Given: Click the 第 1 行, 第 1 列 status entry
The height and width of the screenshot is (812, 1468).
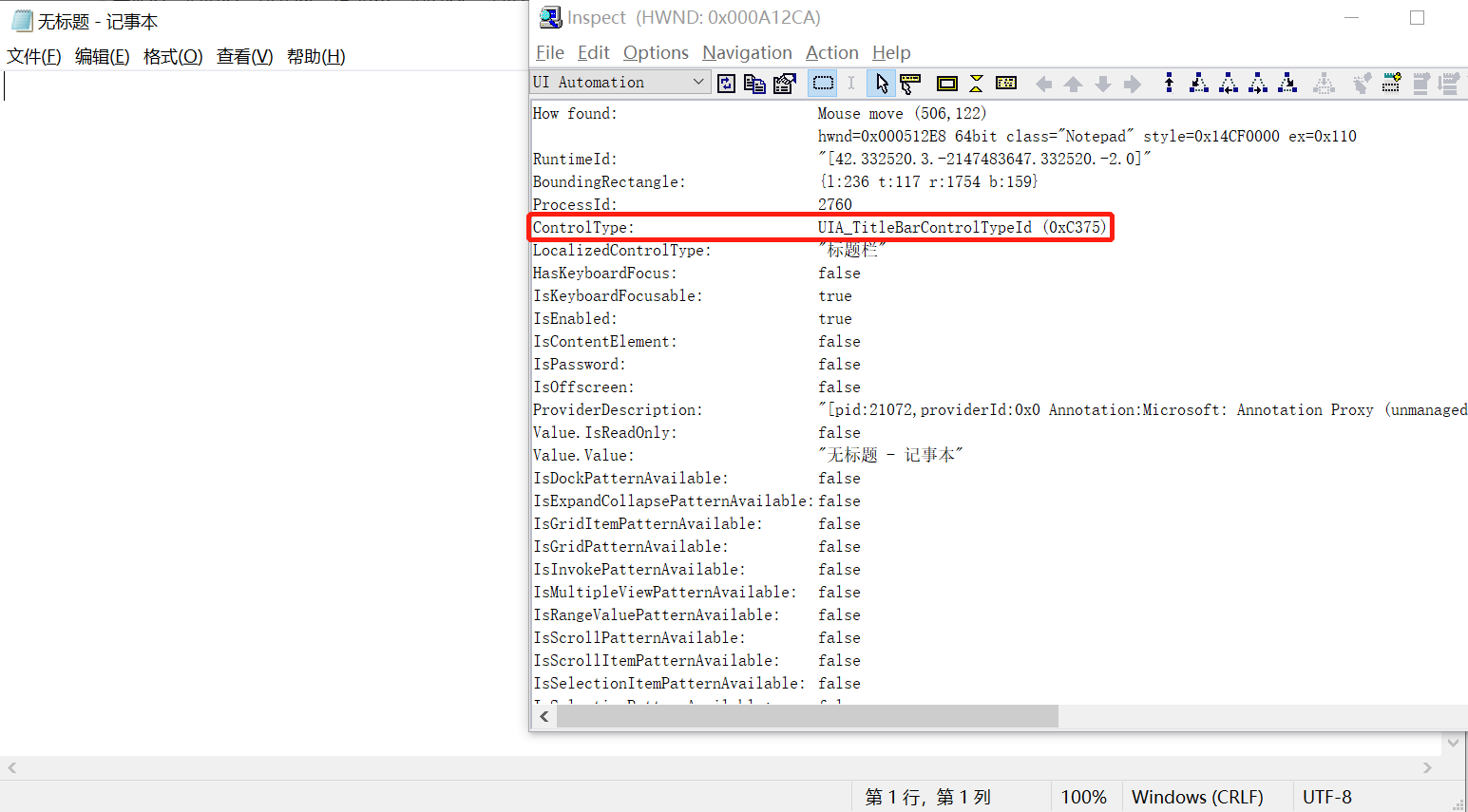Looking at the screenshot, I should point(928,797).
